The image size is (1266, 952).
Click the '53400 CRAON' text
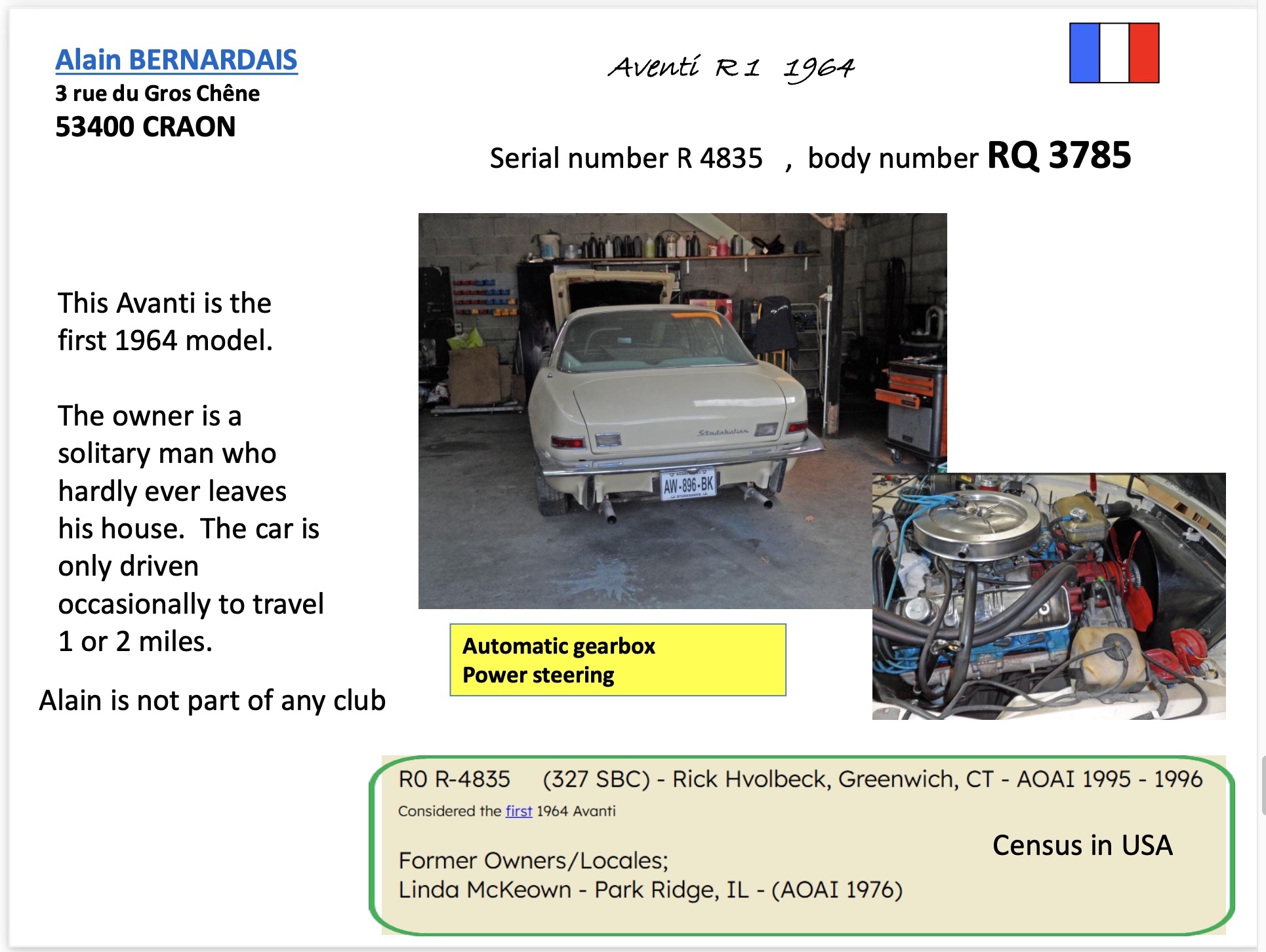(x=146, y=127)
